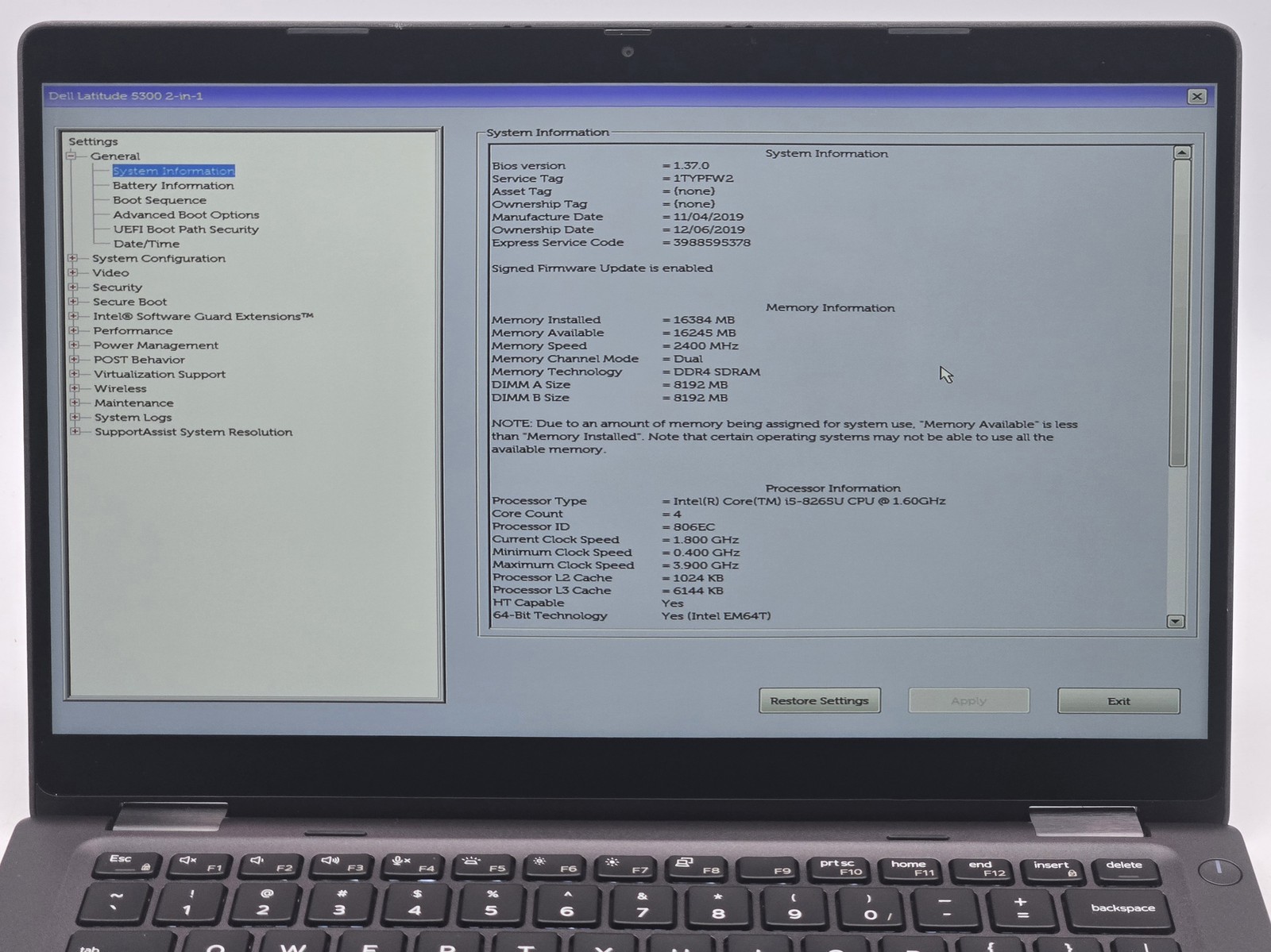Viewport: 1271px width, 952px height.
Task: Expand the Performance node
Action: click(x=74, y=330)
